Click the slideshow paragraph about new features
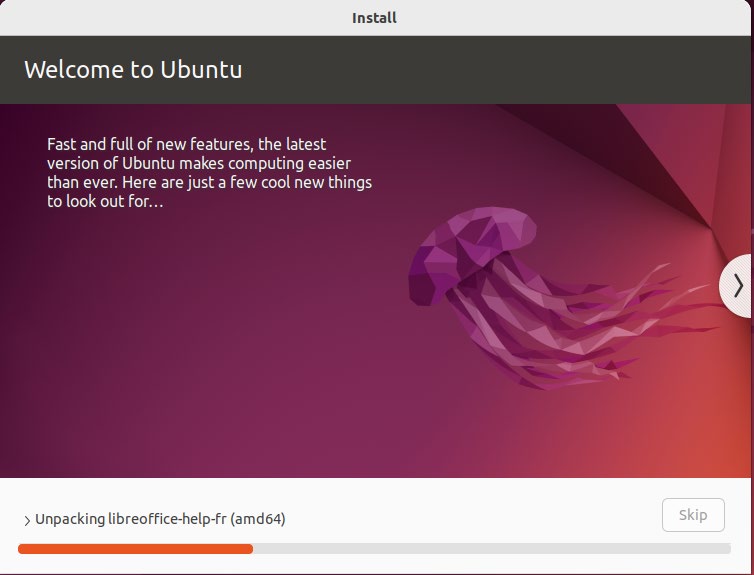The image size is (754, 575). pos(209,173)
